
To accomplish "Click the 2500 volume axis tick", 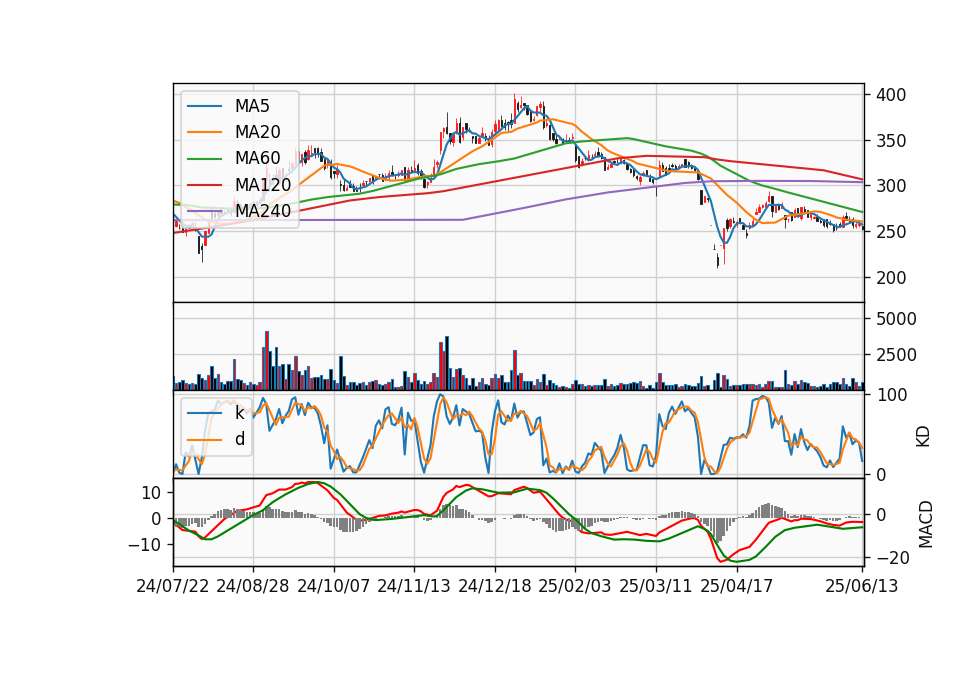I will (x=896, y=355).
